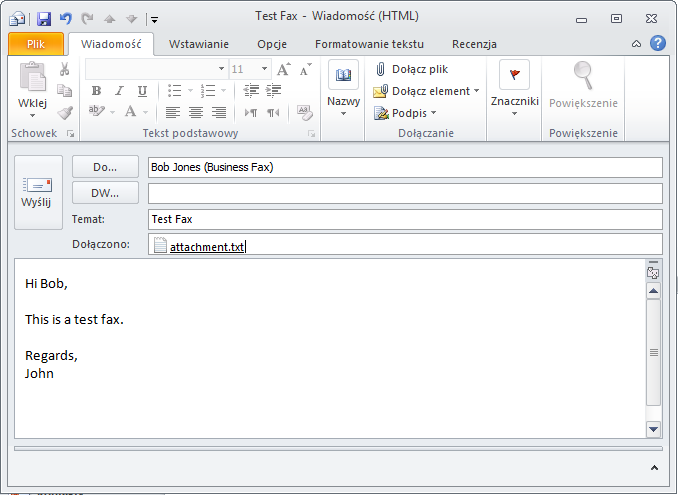
Task: Switch to the Wstawianie ribbon tab
Action: pos(199,44)
